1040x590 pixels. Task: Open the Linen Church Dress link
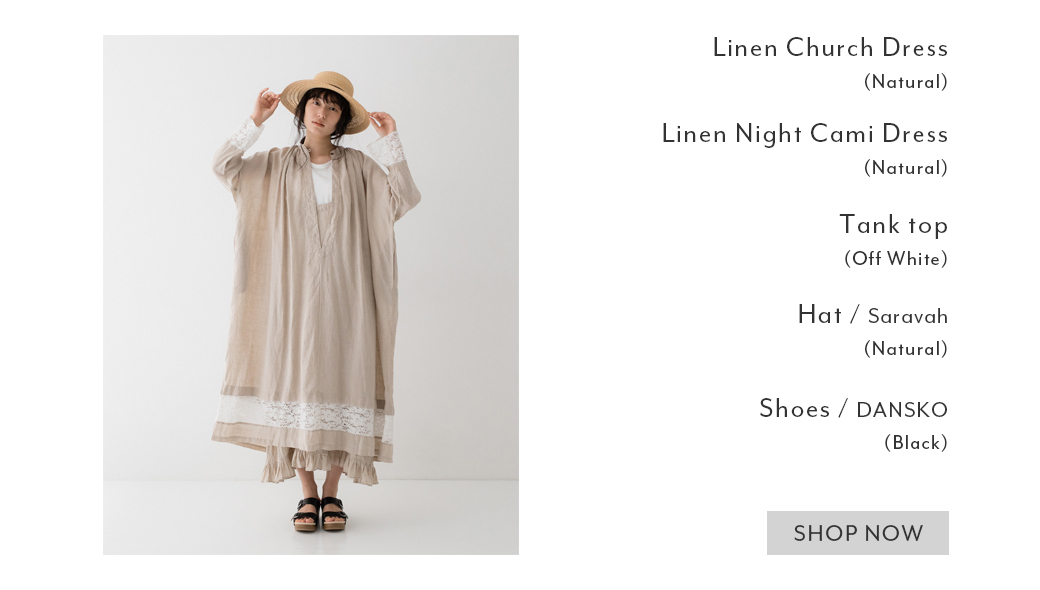point(830,48)
